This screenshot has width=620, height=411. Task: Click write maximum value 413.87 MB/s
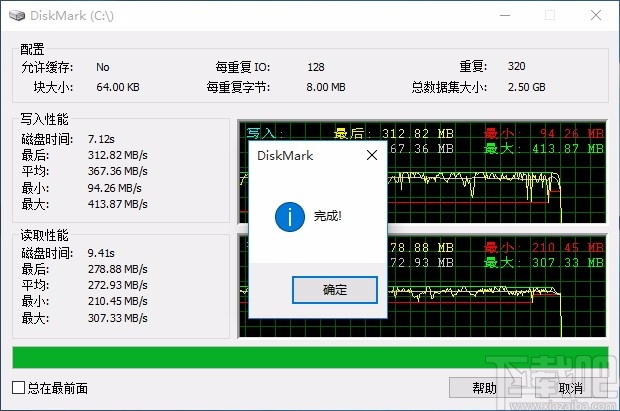pos(117,204)
